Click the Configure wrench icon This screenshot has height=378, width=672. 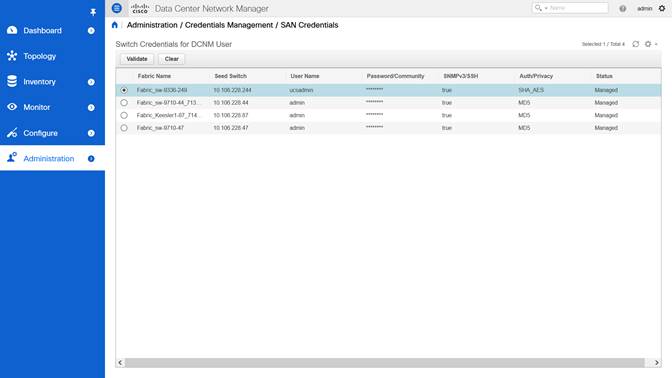pyautogui.click(x=12, y=133)
